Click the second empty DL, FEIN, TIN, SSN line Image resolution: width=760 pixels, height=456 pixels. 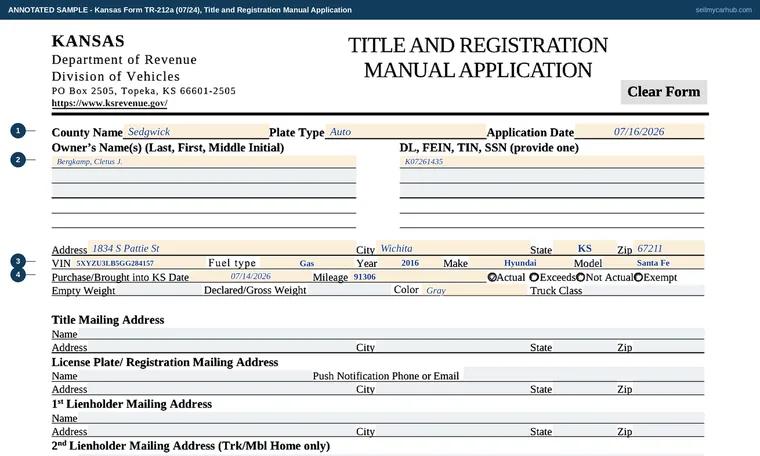(552, 190)
